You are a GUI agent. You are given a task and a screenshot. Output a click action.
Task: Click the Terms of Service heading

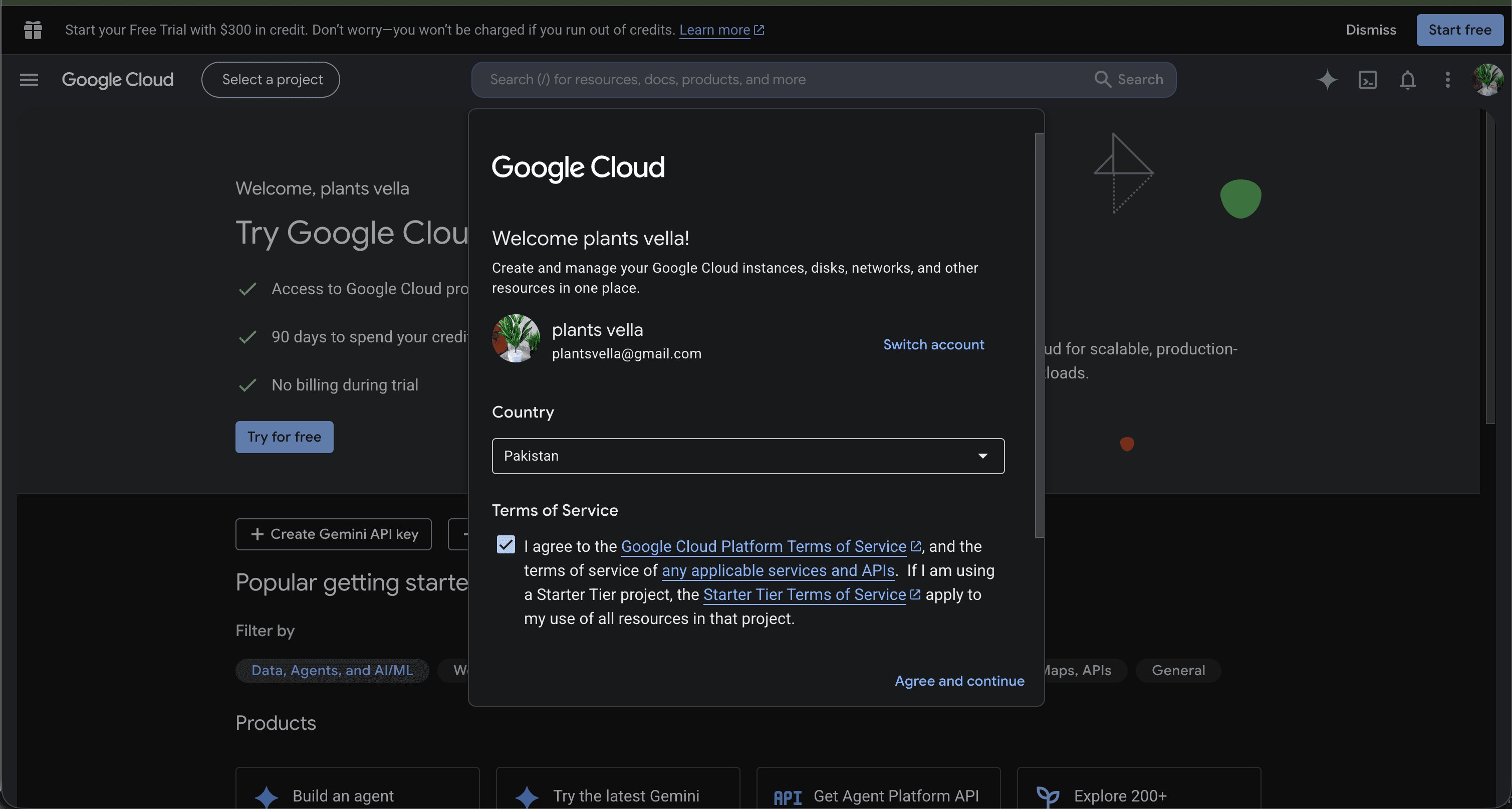[x=555, y=510]
